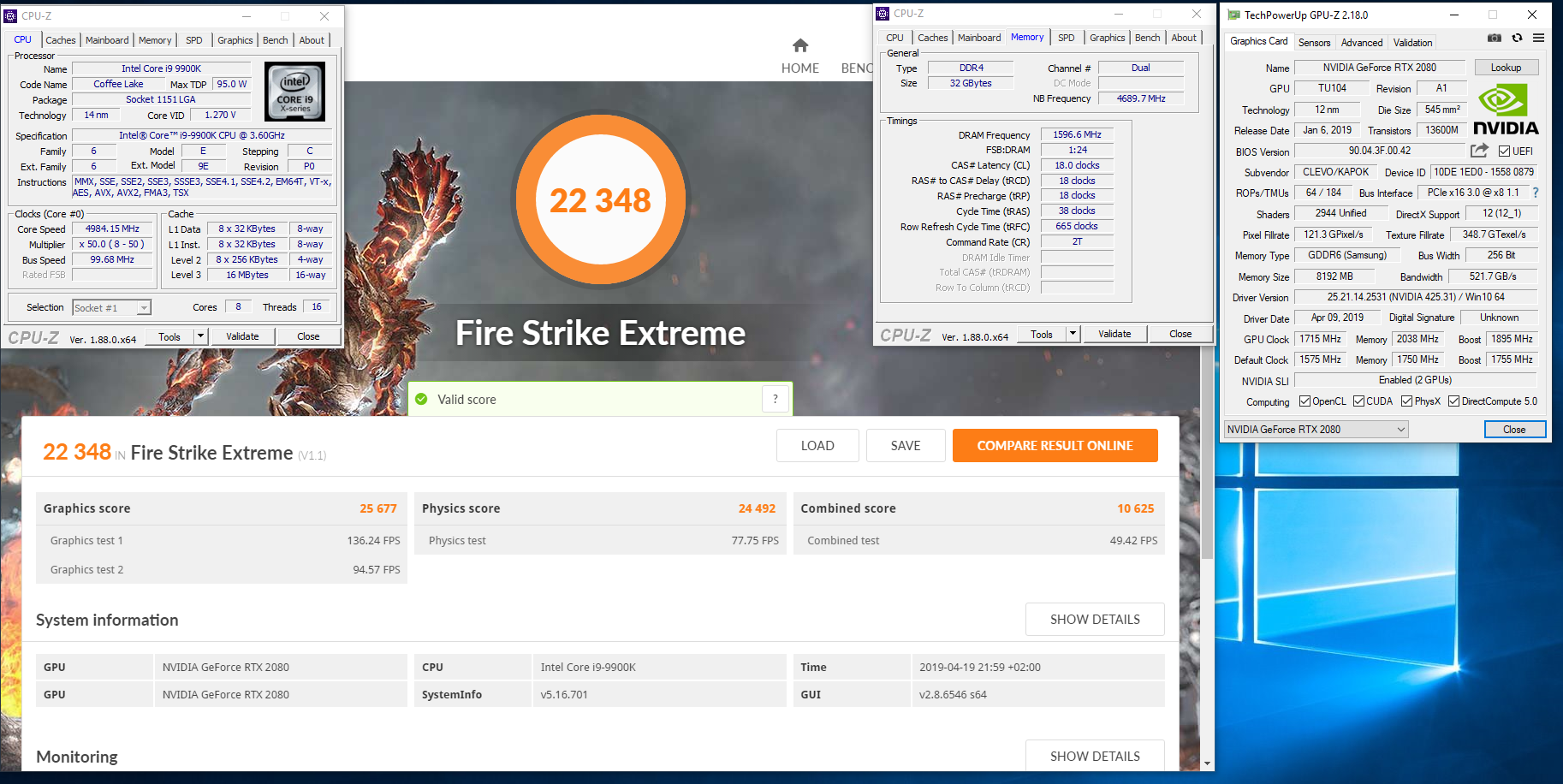
Task: Click Validate in the CPU-Z Memory window
Action: (1114, 334)
